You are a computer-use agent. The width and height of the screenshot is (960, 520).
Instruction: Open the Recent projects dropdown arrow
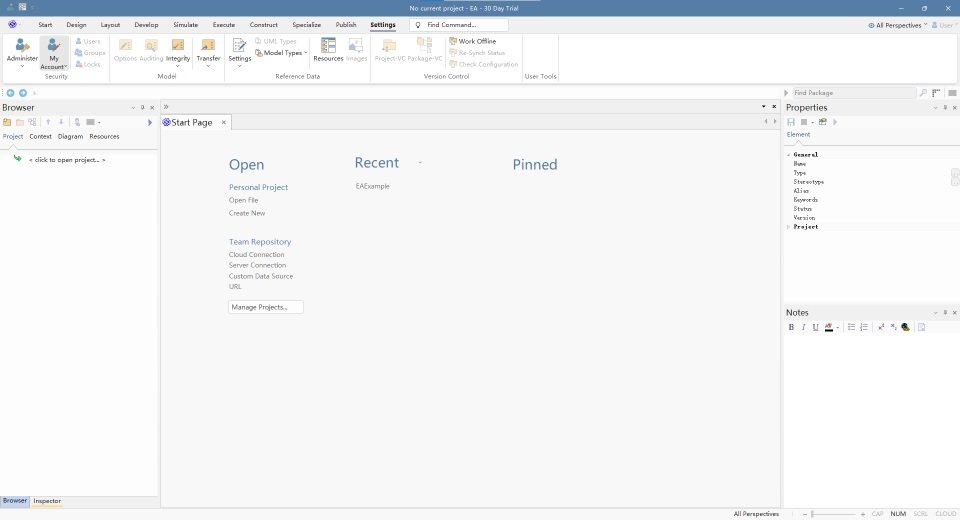420,163
